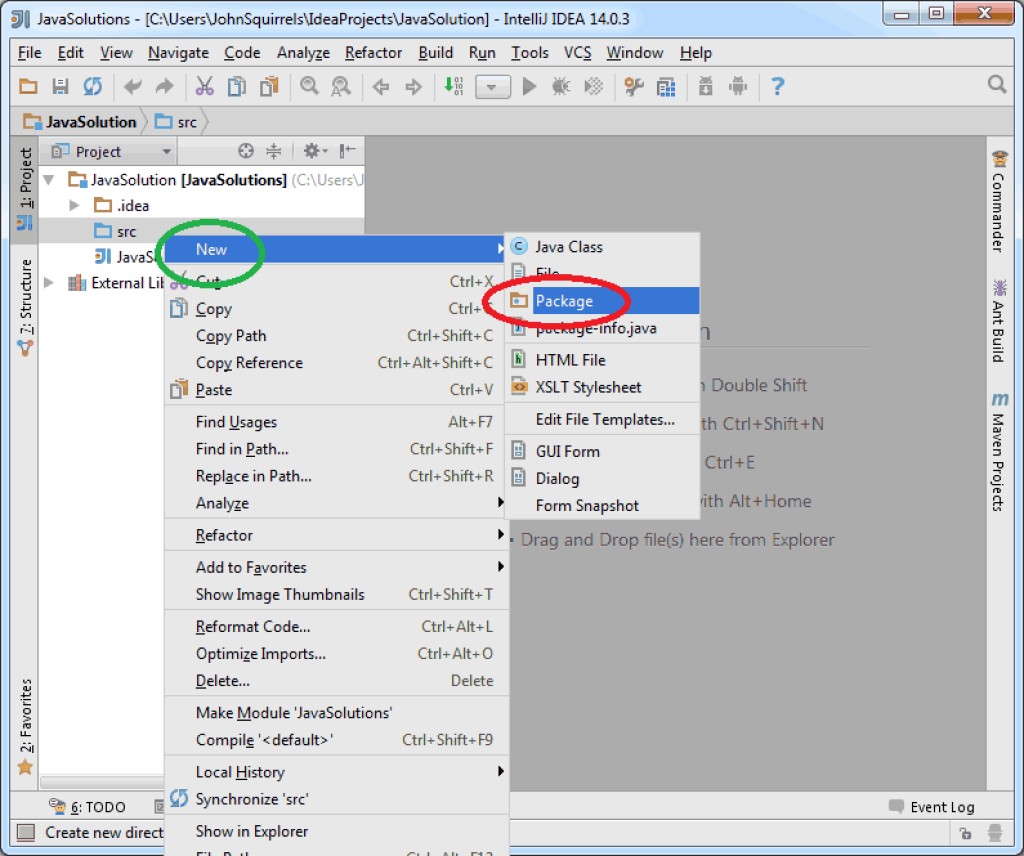Image resolution: width=1024 pixels, height=856 pixels.
Task: Choose Java Class from the New submenu
Action: coord(568,247)
